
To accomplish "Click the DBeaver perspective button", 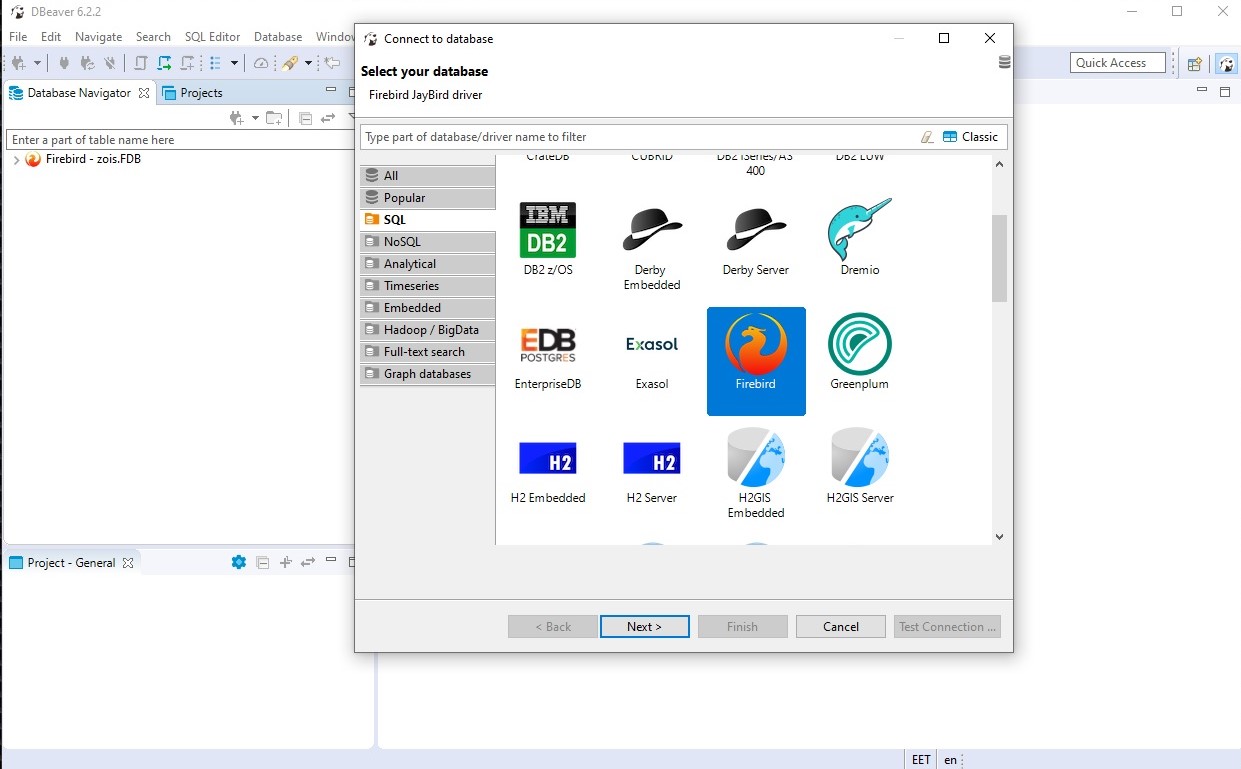I will pyautogui.click(x=1227, y=64).
